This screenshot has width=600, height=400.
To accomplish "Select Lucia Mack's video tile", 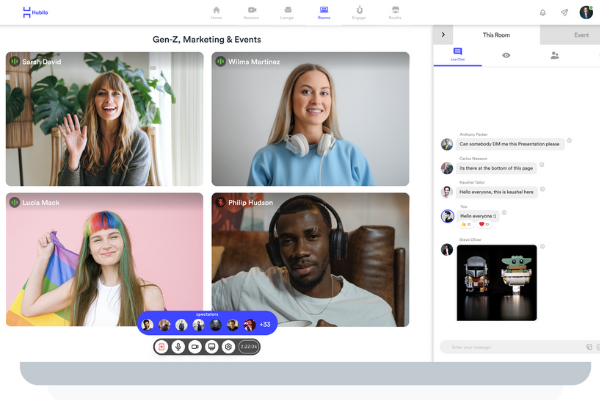I will (104, 260).
